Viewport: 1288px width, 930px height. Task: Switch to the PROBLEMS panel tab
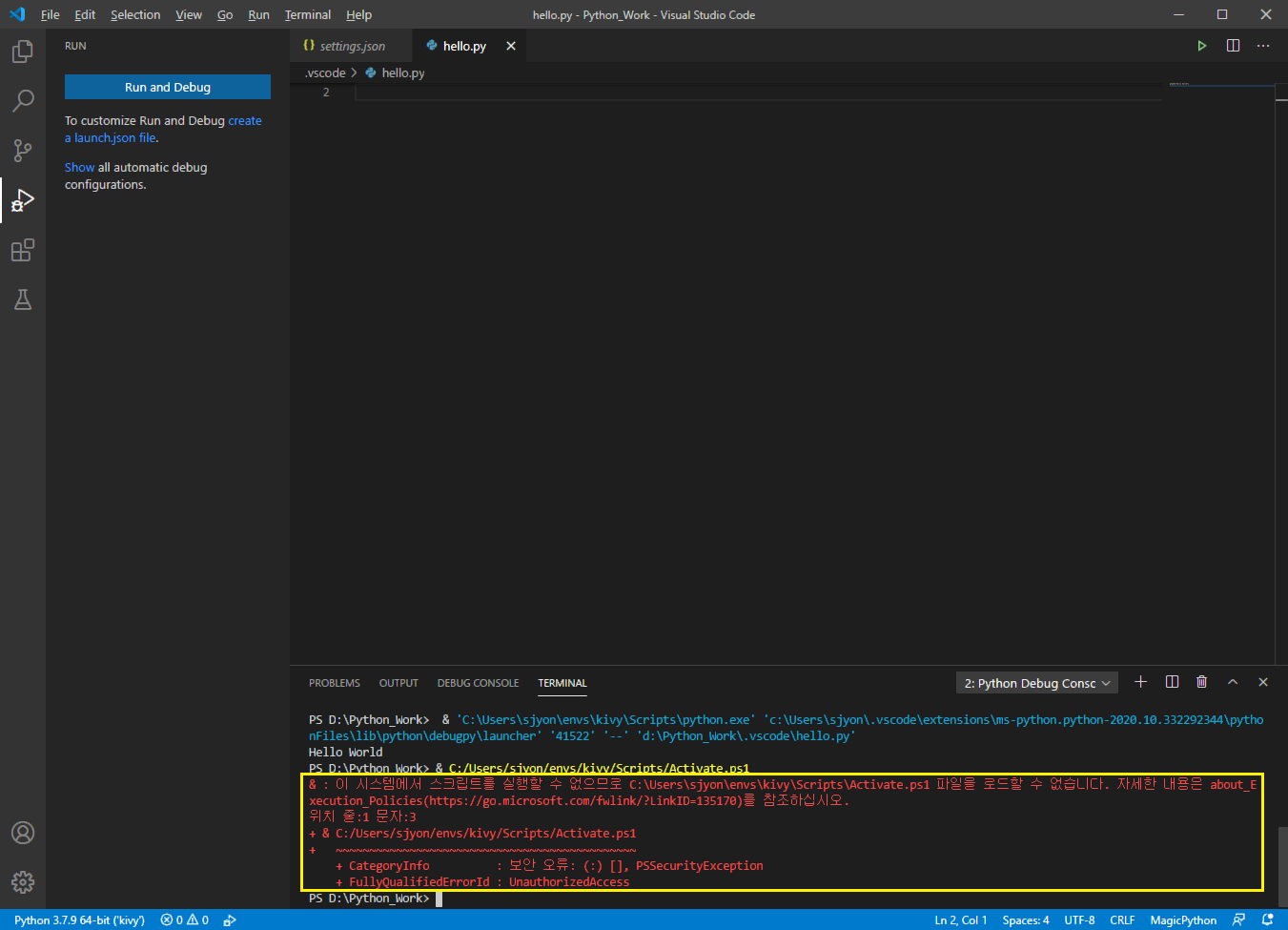tap(335, 683)
